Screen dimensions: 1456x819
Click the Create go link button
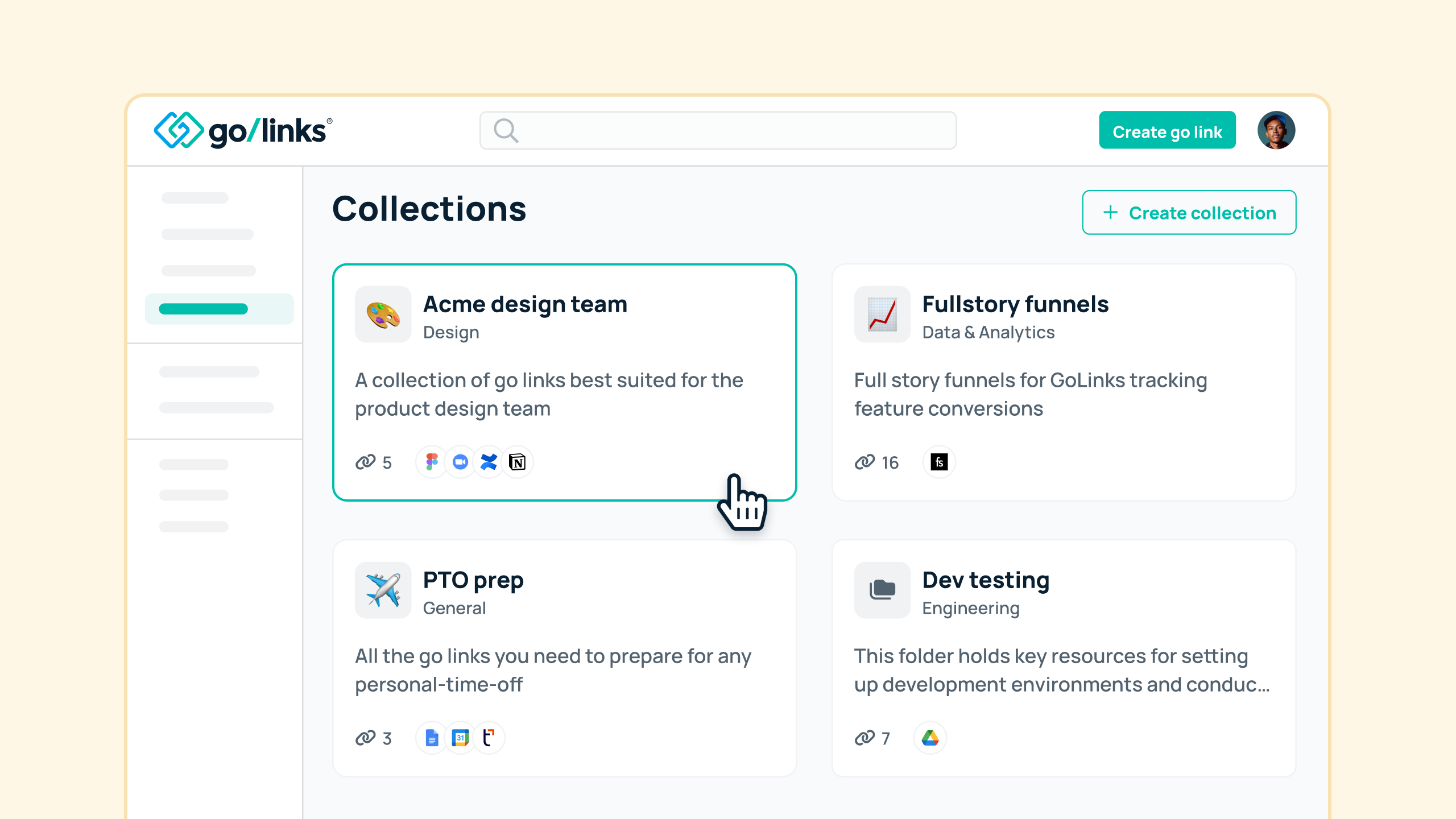[x=1167, y=131]
